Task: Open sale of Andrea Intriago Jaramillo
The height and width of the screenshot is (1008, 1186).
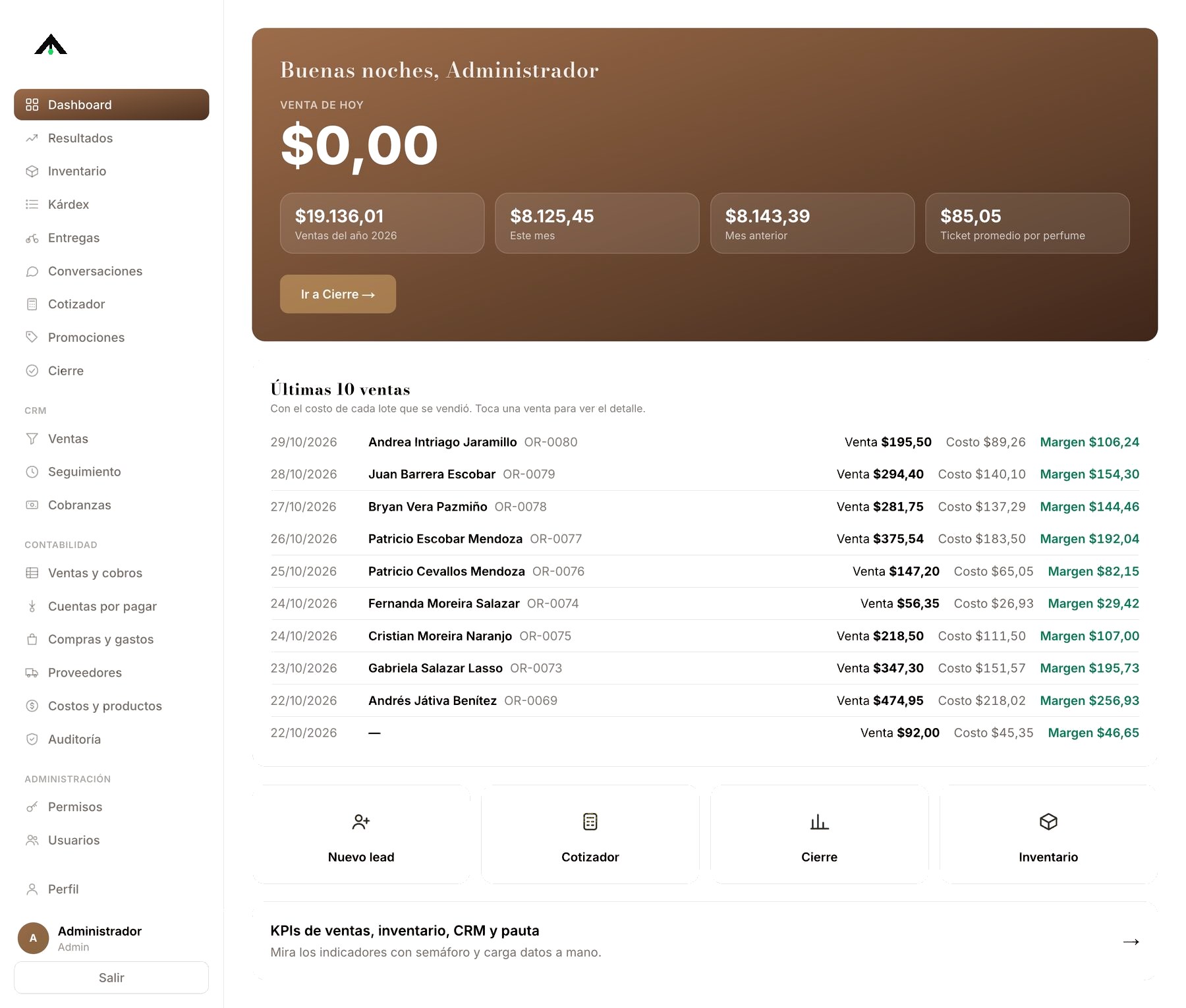Action: 704,442
